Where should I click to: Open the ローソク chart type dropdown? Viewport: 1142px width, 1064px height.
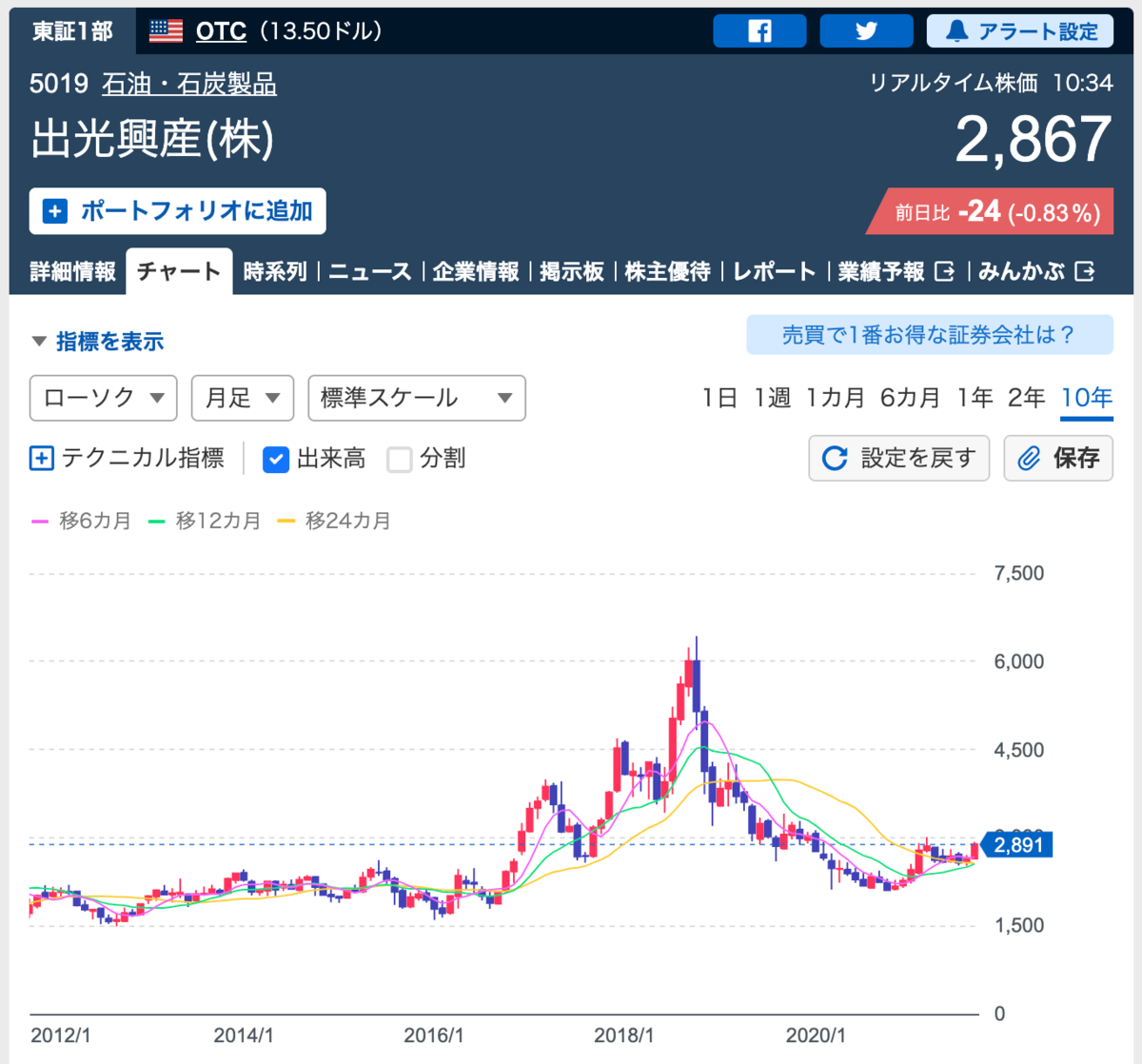pos(104,398)
